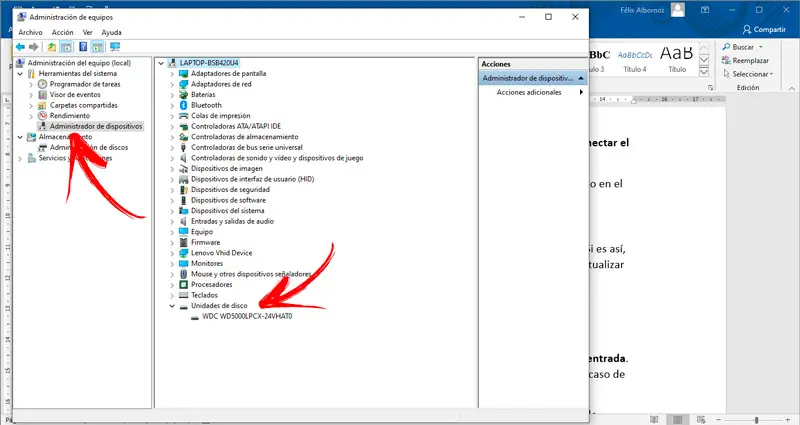
Task: Click the Félix Albornoz account picture
Action: pos(678,10)
